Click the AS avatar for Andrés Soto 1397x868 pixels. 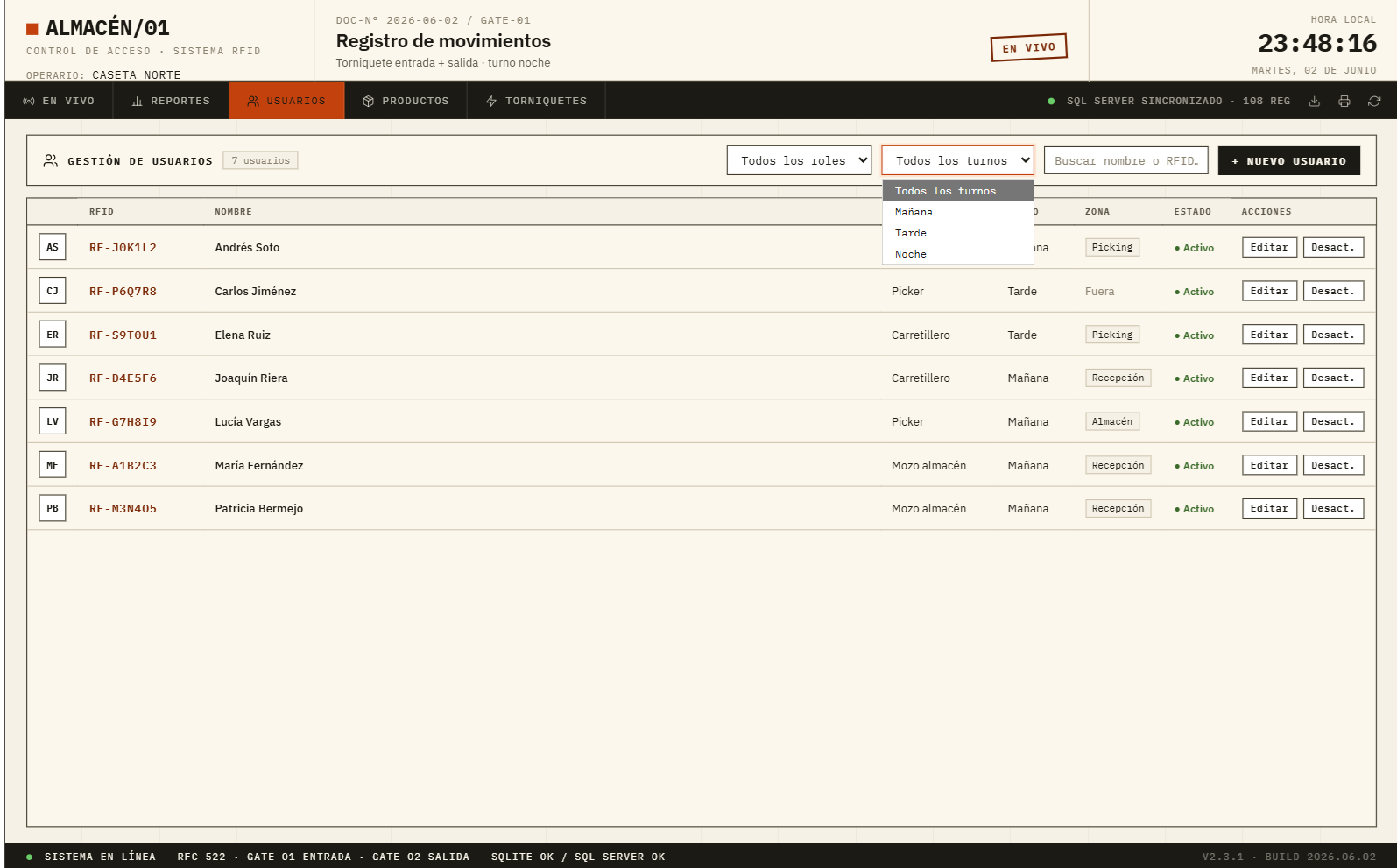pyautogui.click(x=53, y=247)
